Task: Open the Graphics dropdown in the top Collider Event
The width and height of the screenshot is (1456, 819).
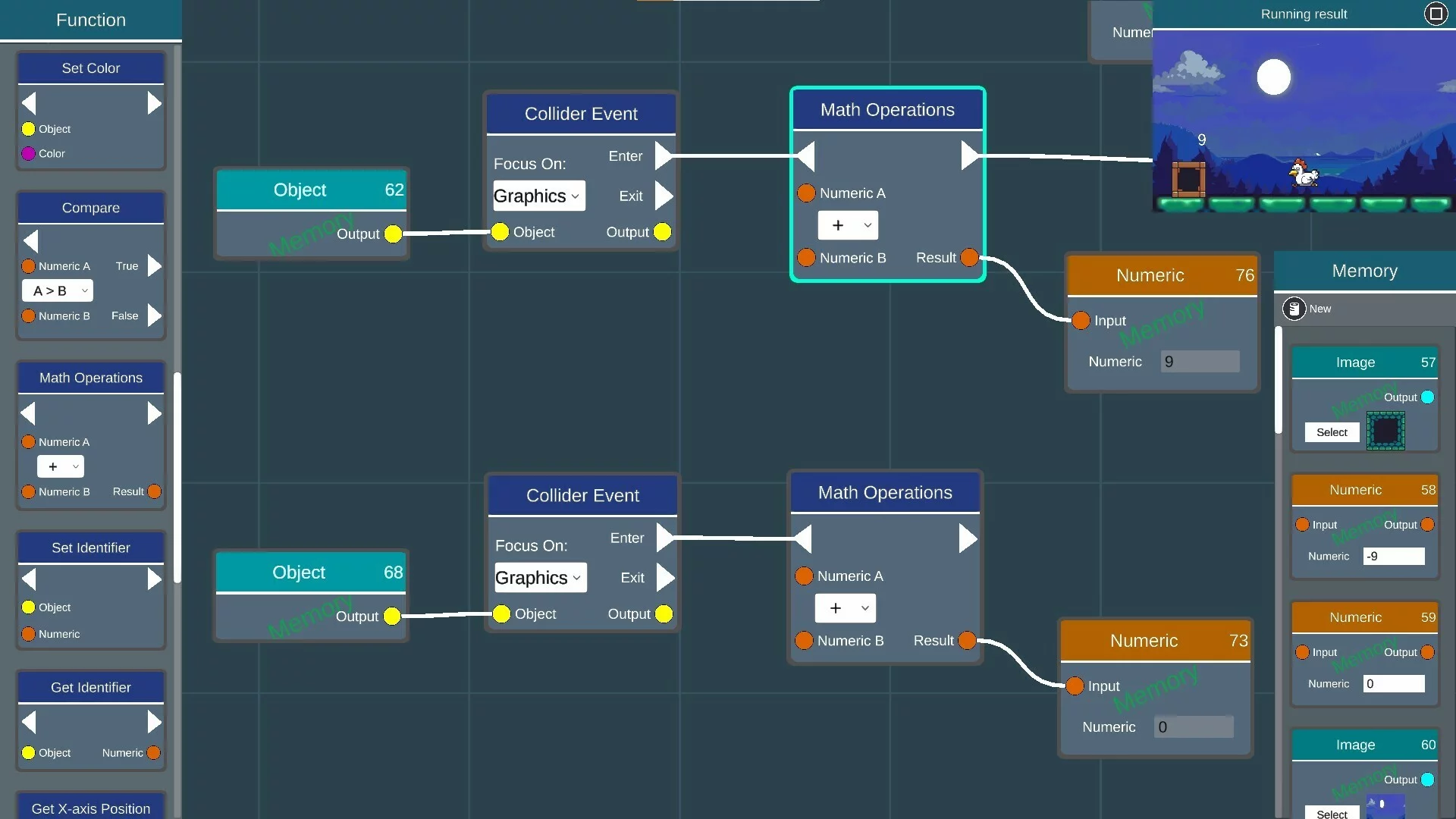Action: pos(538,196)
